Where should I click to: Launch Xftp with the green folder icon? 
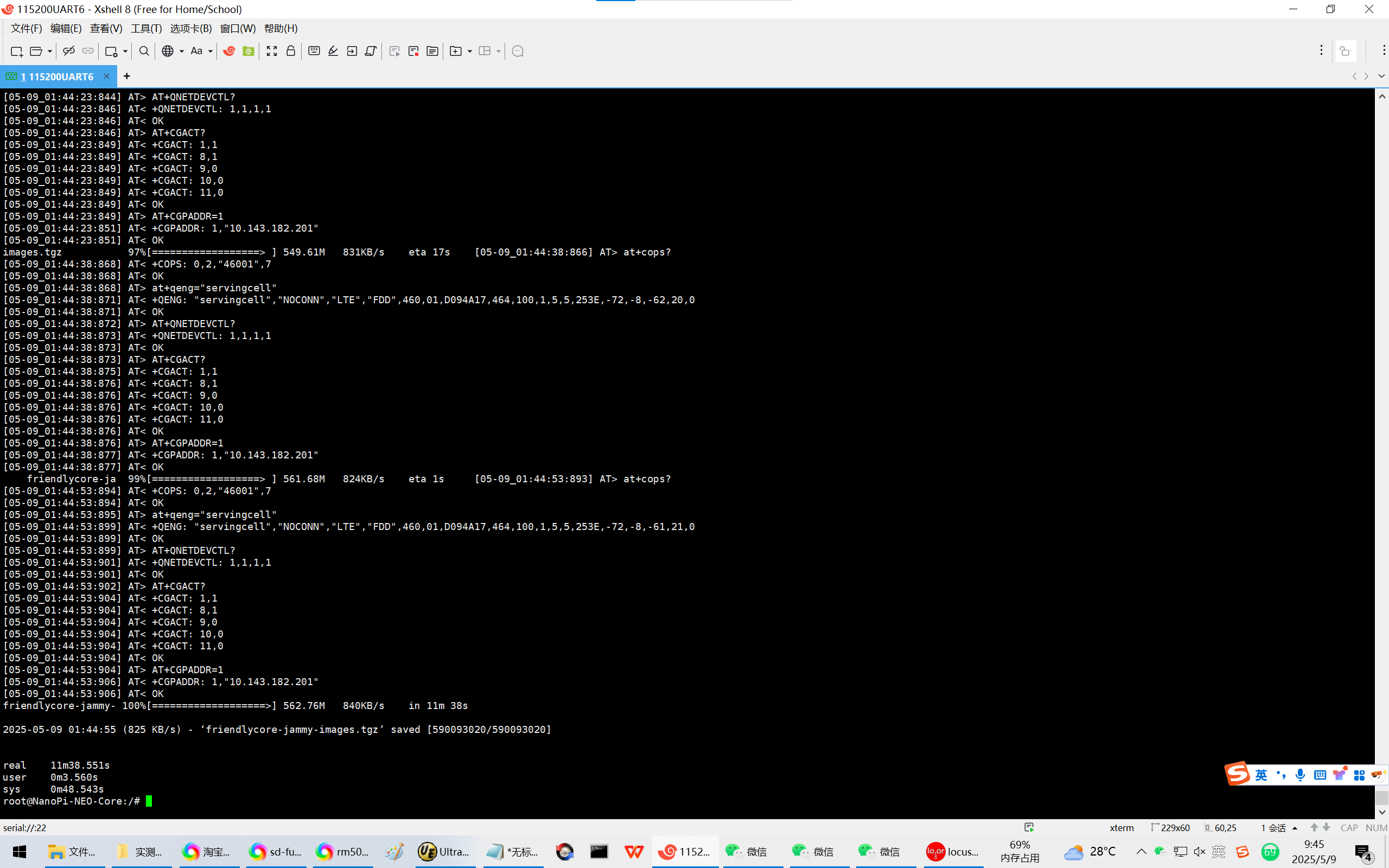(248, 51)
